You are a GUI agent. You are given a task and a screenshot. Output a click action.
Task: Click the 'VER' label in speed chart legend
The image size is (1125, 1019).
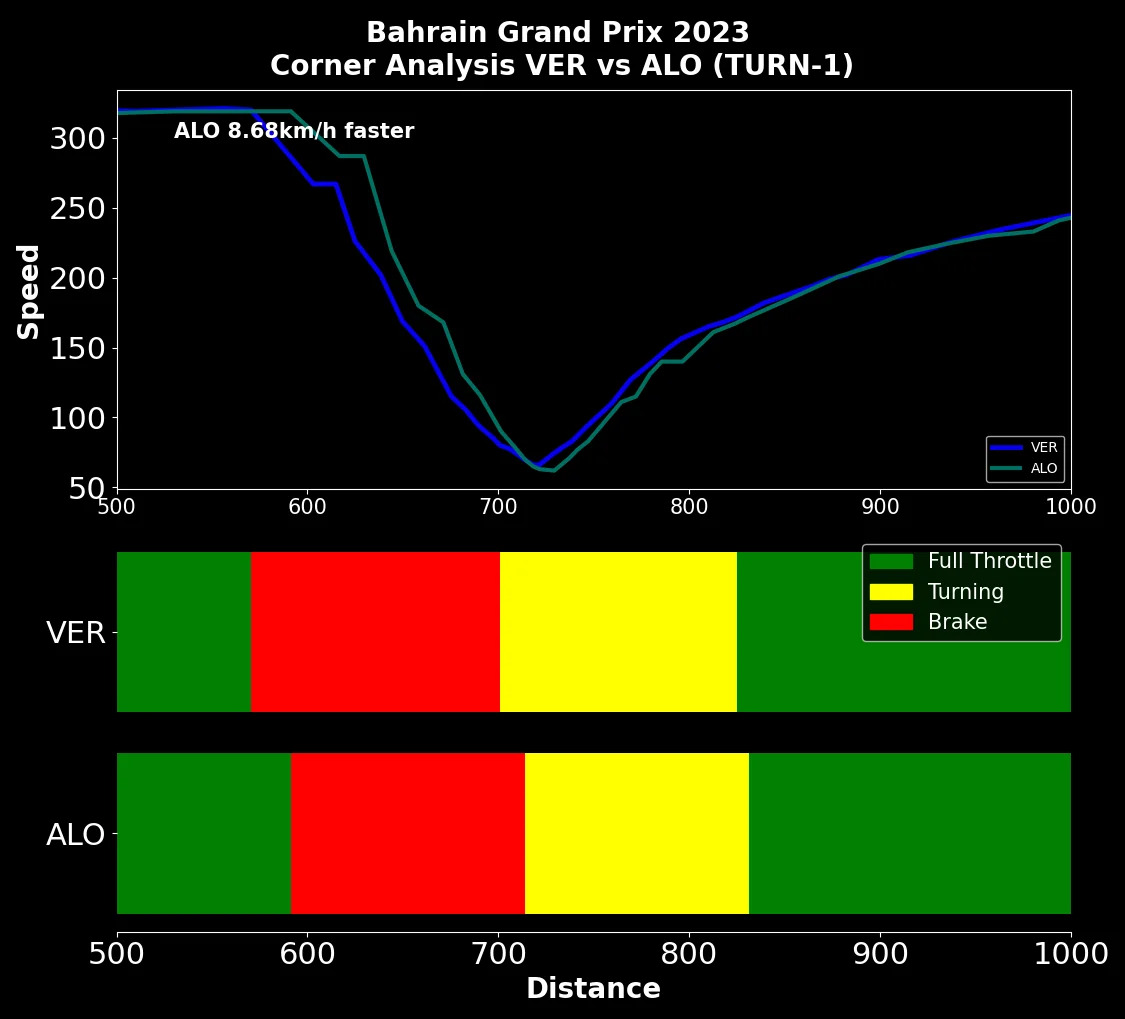(1044, 447)
